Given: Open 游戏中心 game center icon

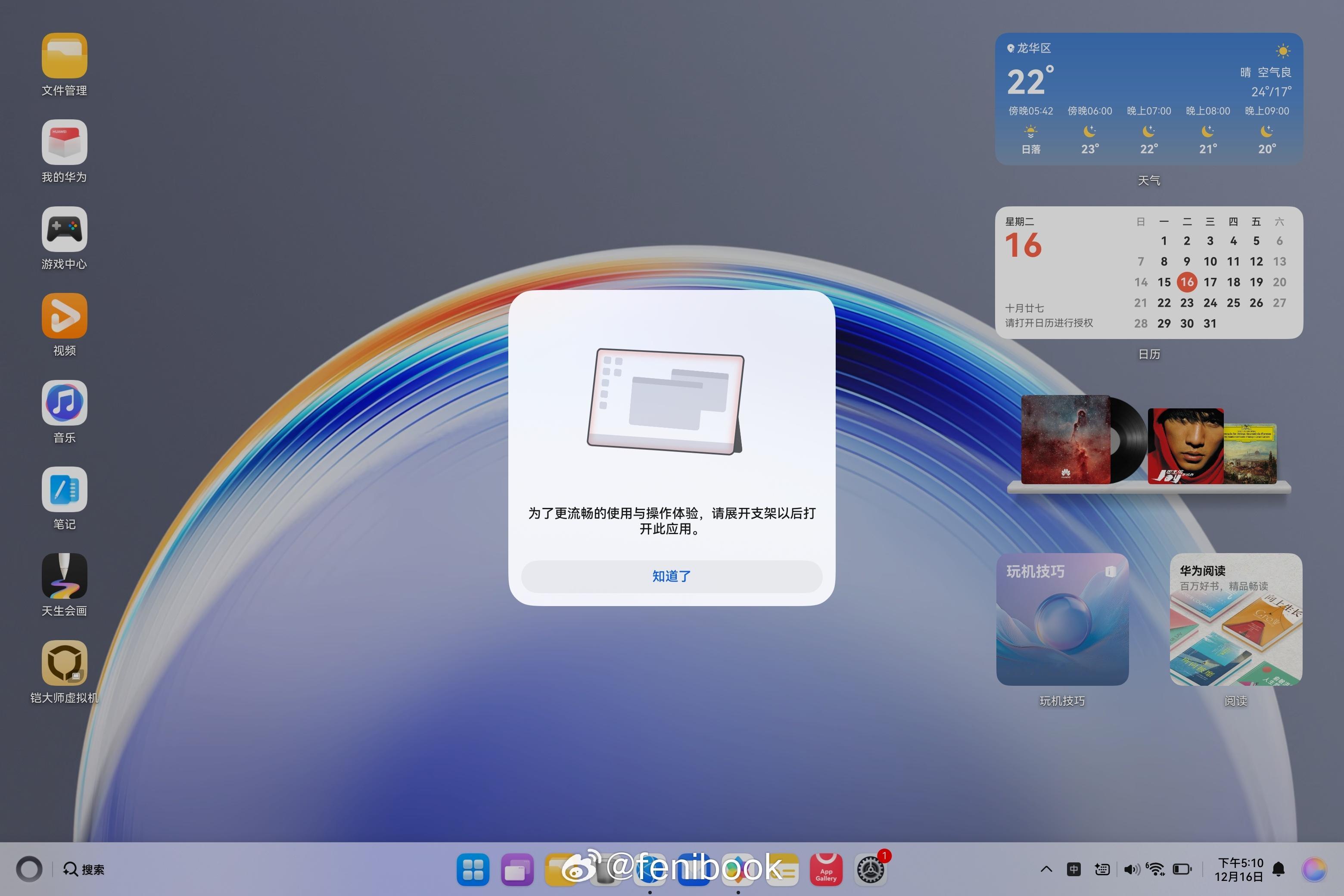Looking at the screenshot, I should [x=64, y=229].
